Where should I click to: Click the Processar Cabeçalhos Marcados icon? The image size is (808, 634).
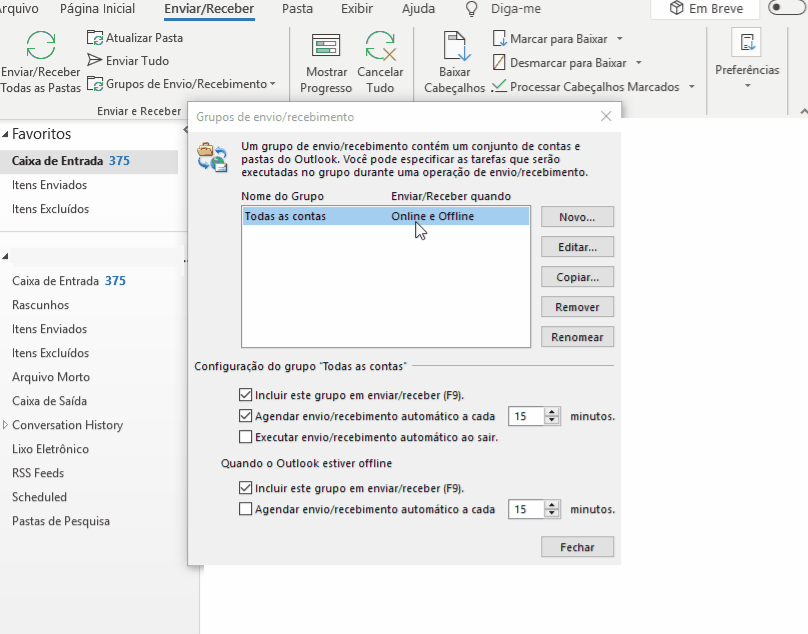click(499, 86)
